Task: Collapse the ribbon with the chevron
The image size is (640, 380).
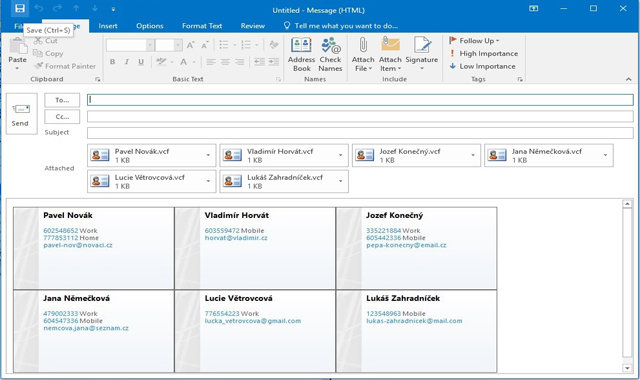Action: click(629, 79)
